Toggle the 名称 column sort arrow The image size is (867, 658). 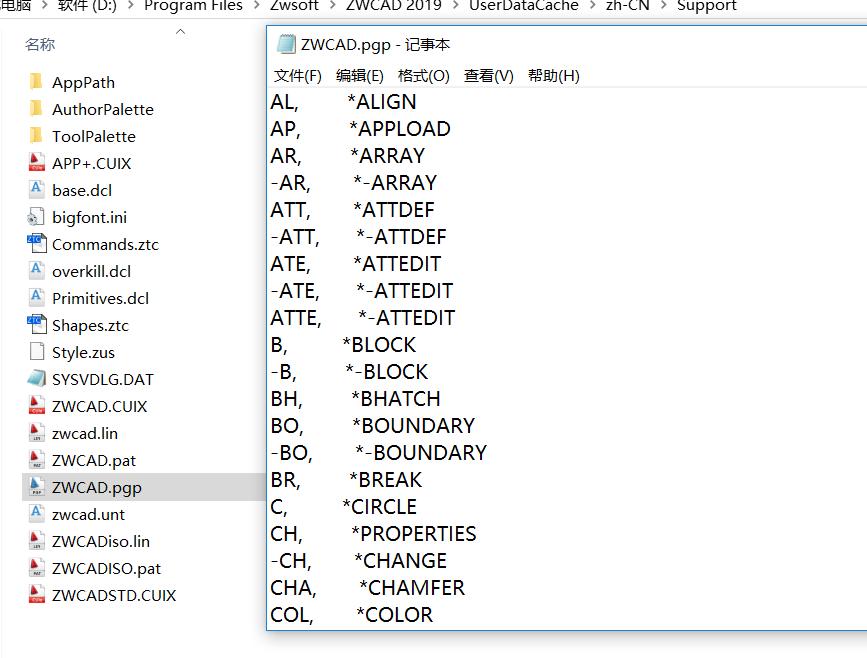click(180, 33)
